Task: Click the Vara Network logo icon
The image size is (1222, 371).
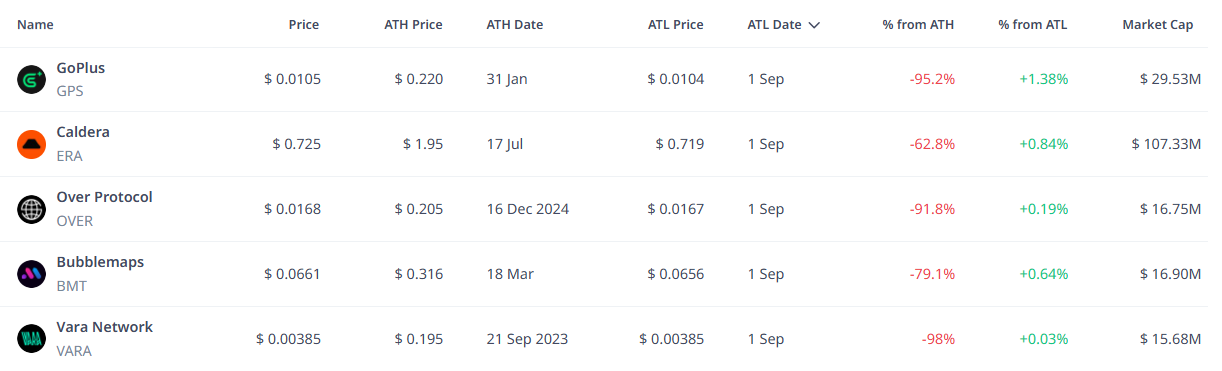Action: click(32, 339)
